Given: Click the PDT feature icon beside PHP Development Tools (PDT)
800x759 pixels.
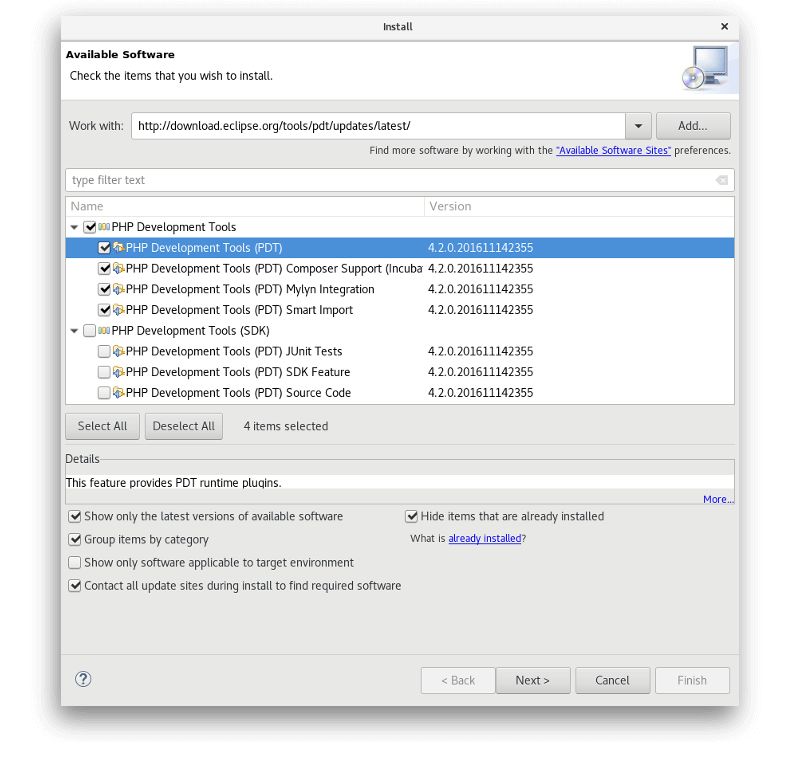Looking at the screenshot, I should (118, 247).
